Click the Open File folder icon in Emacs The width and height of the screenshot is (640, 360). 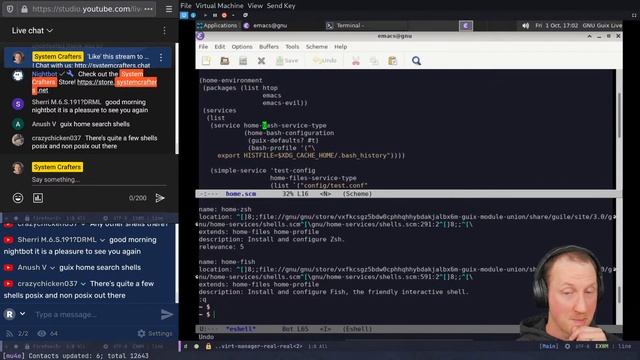point(224,61)
